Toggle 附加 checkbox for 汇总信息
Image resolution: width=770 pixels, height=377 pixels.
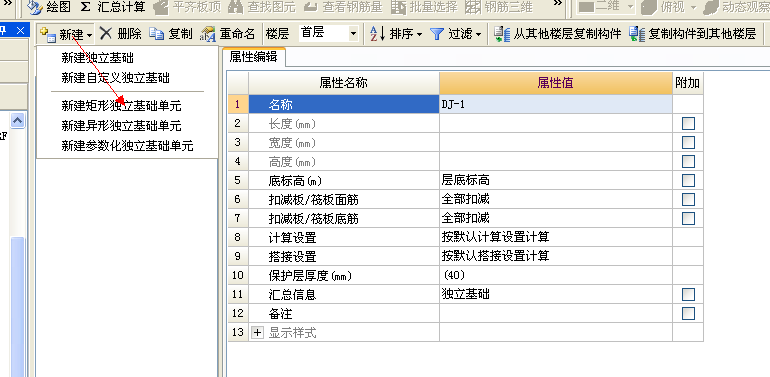688,295
